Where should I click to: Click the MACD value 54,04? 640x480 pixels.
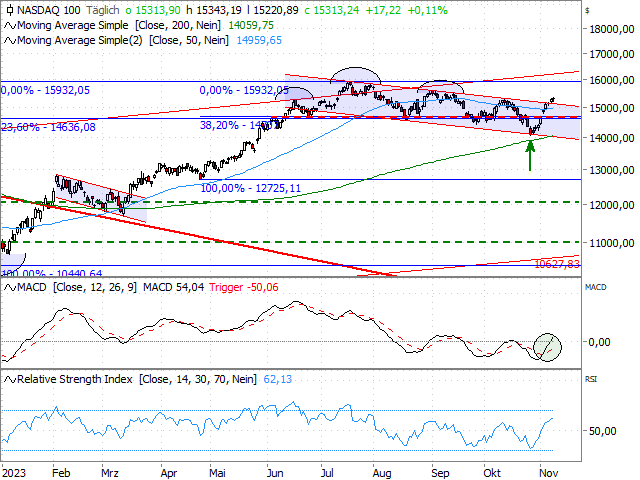(x=173, y=287)
